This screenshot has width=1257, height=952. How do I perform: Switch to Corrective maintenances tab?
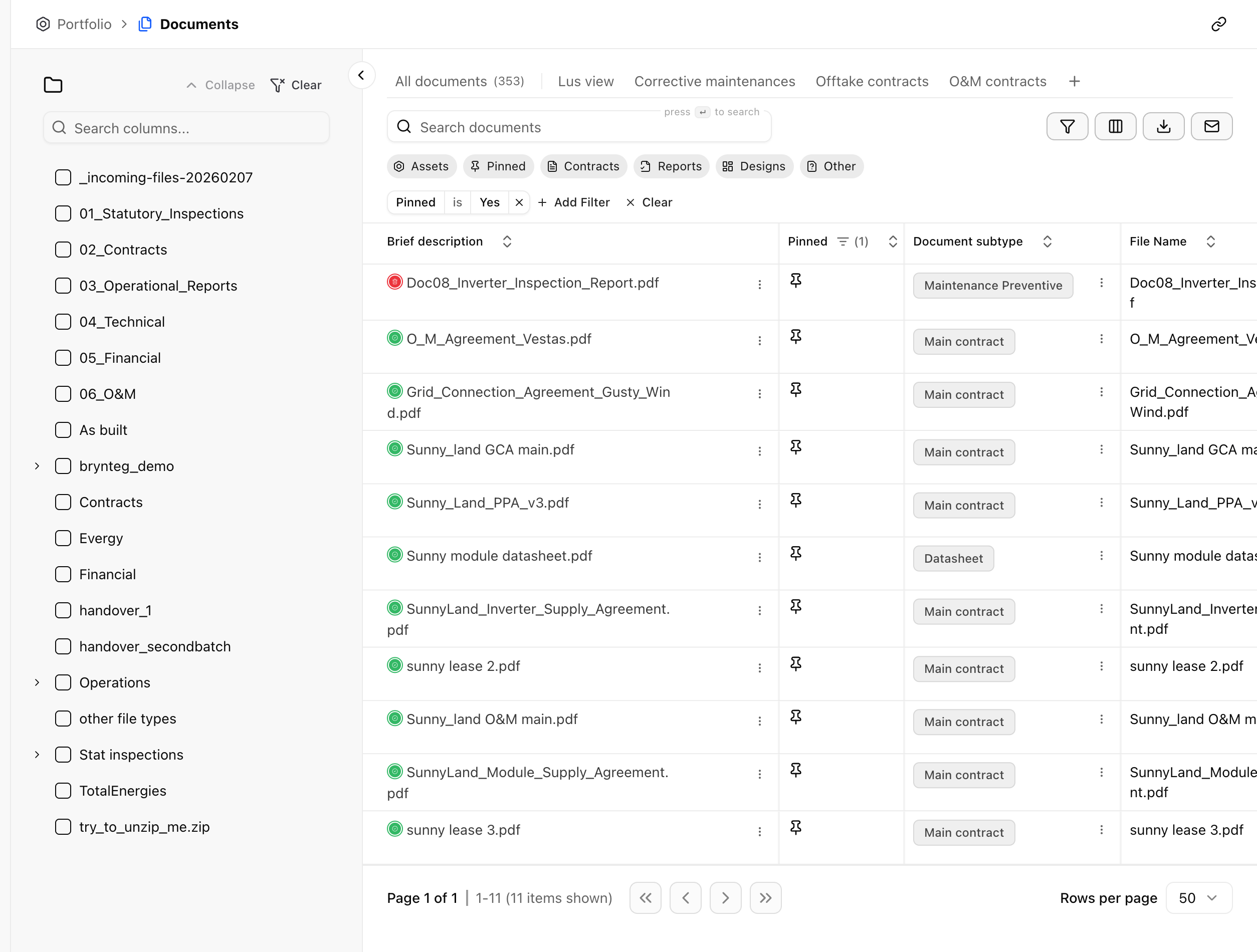(714, 81)
